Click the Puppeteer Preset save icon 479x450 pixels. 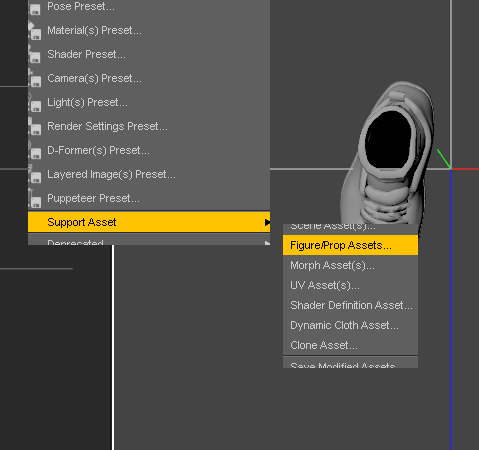pos(35,199)
